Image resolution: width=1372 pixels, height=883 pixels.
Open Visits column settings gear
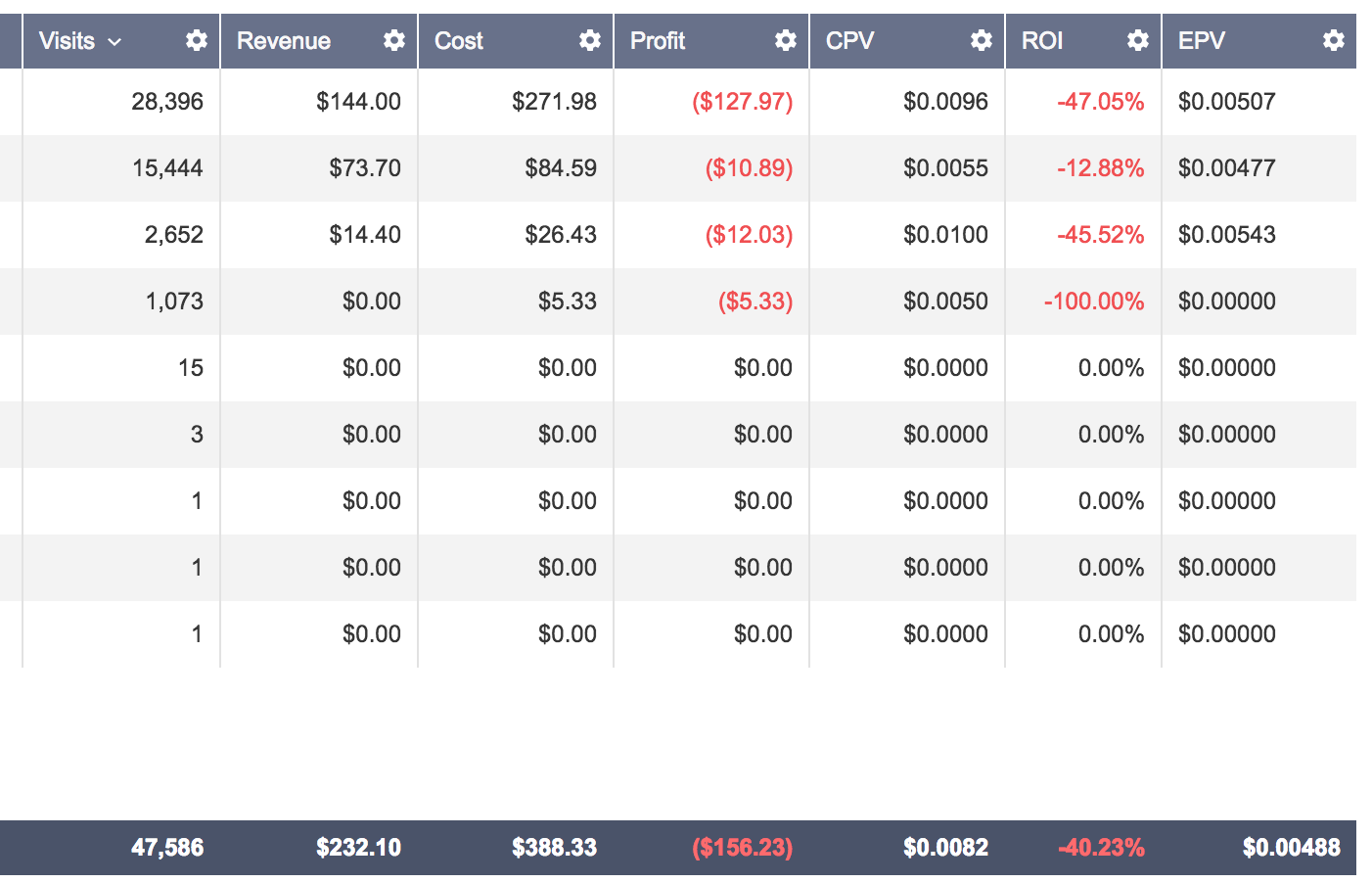point(197,40)
